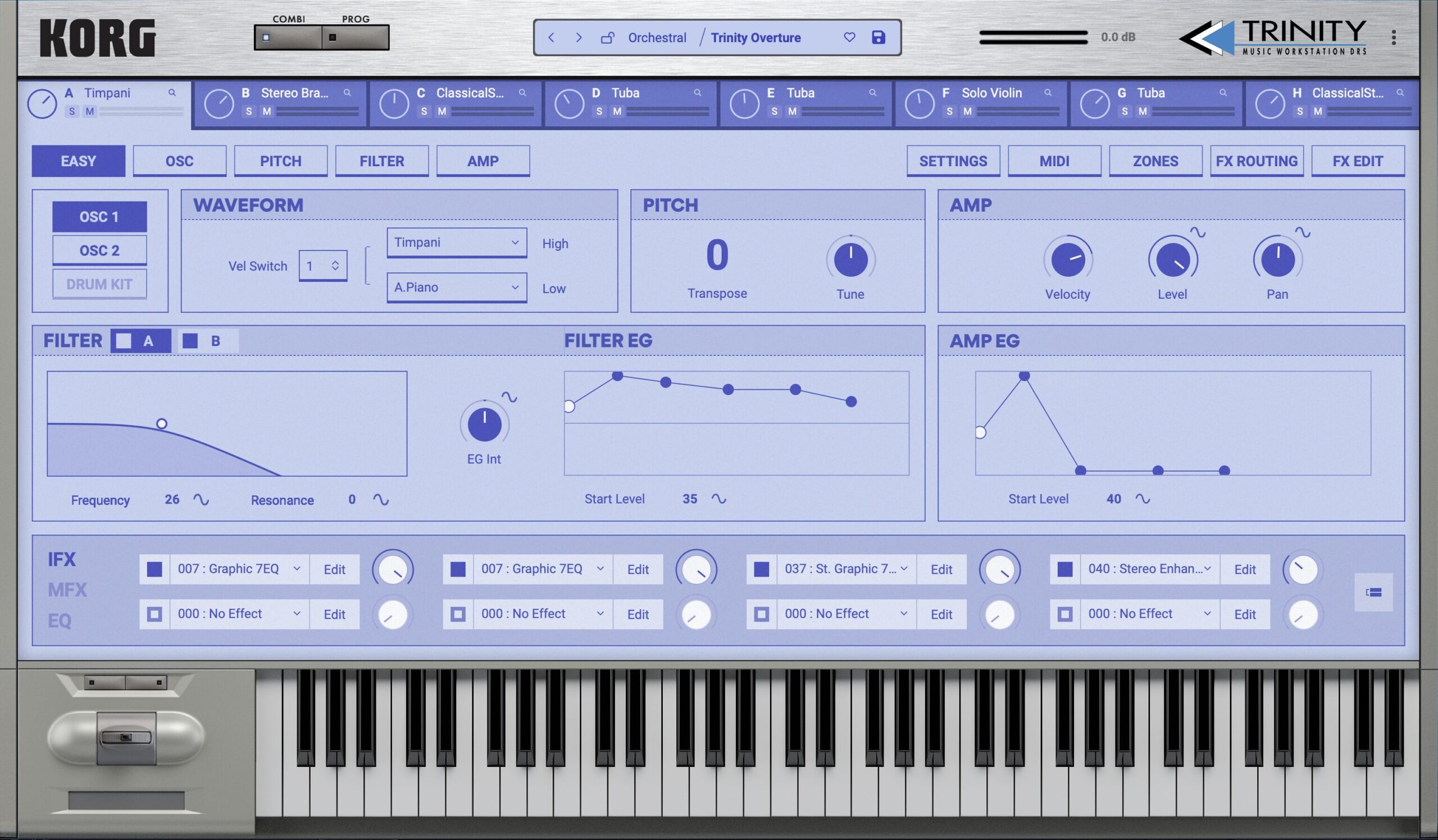
Task: Select the OSC 2 button
Action: 99,249
